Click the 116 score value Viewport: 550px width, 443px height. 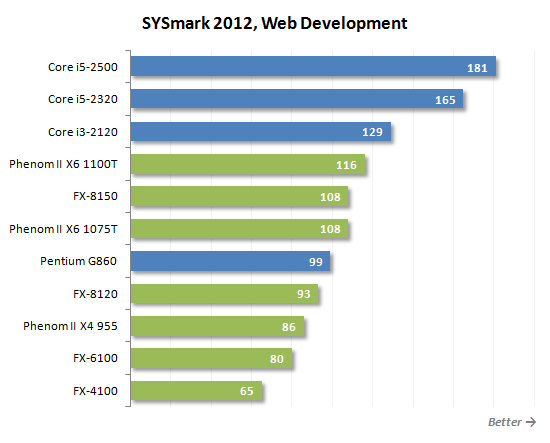click(x=346, y=165)
